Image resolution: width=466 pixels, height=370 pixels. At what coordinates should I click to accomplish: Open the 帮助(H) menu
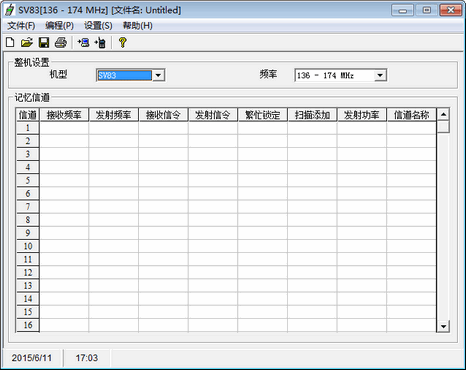(138, 26)
